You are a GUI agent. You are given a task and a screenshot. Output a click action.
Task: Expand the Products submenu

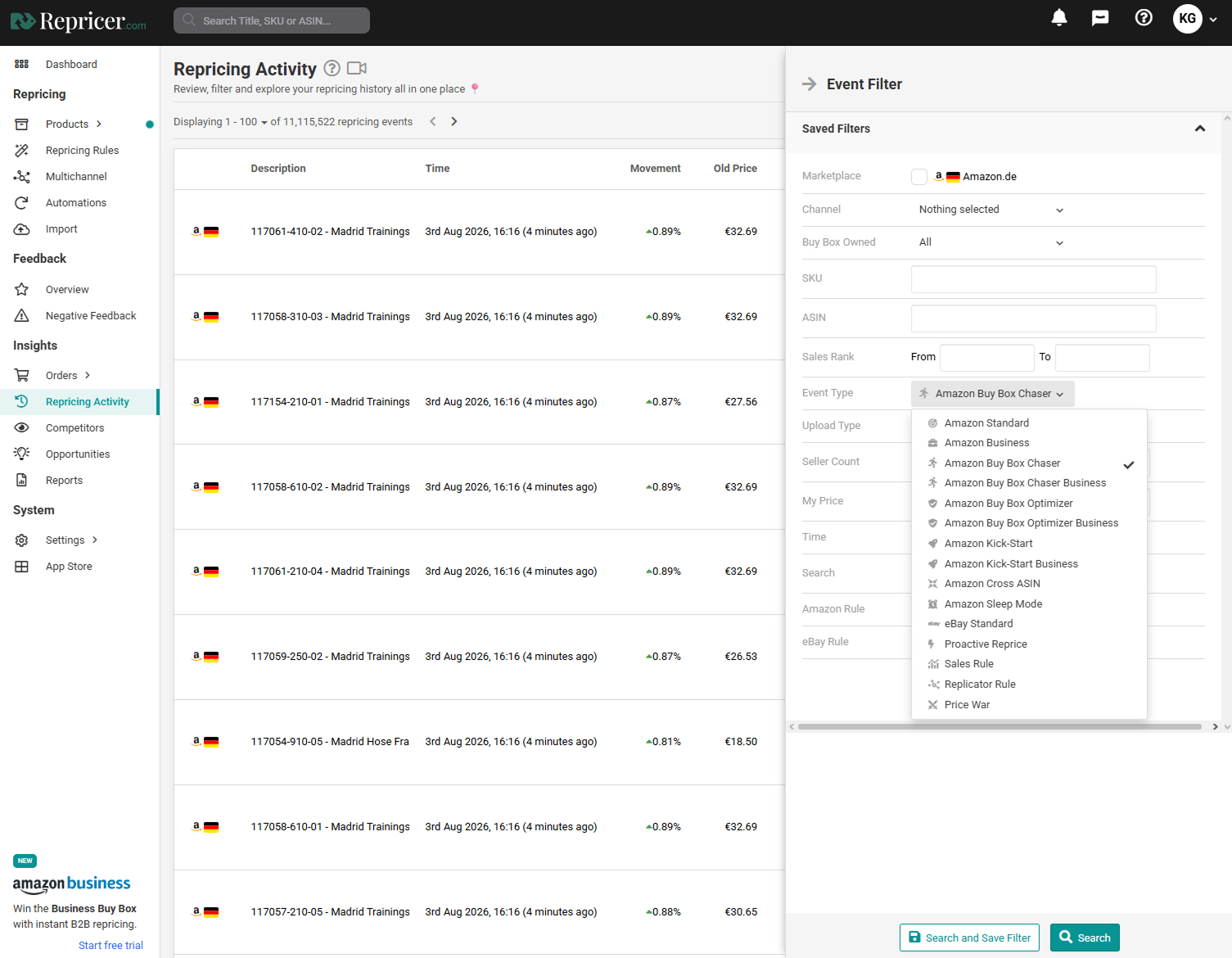coord(99,124)
